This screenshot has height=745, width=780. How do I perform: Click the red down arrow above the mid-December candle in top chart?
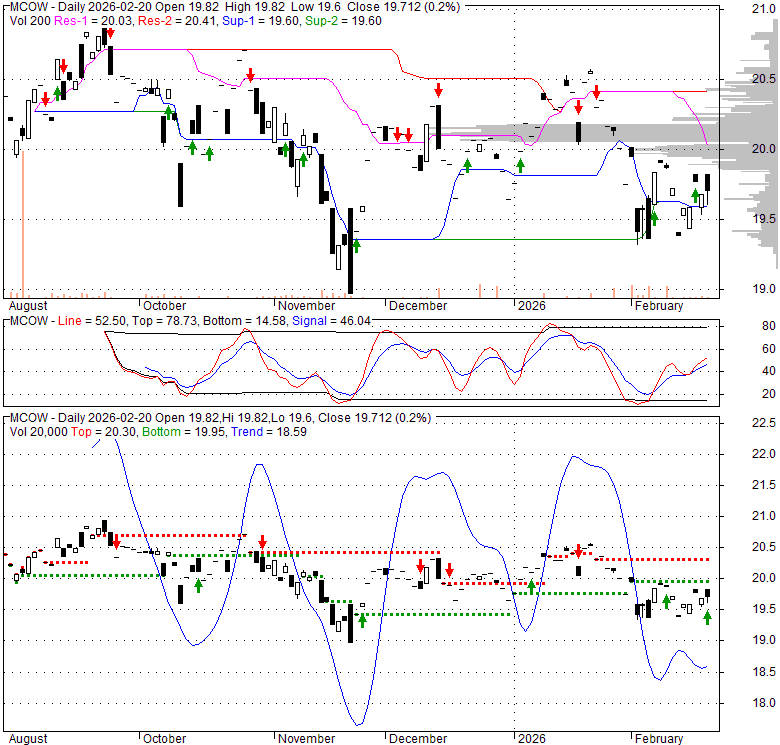[x=437, y=91]
